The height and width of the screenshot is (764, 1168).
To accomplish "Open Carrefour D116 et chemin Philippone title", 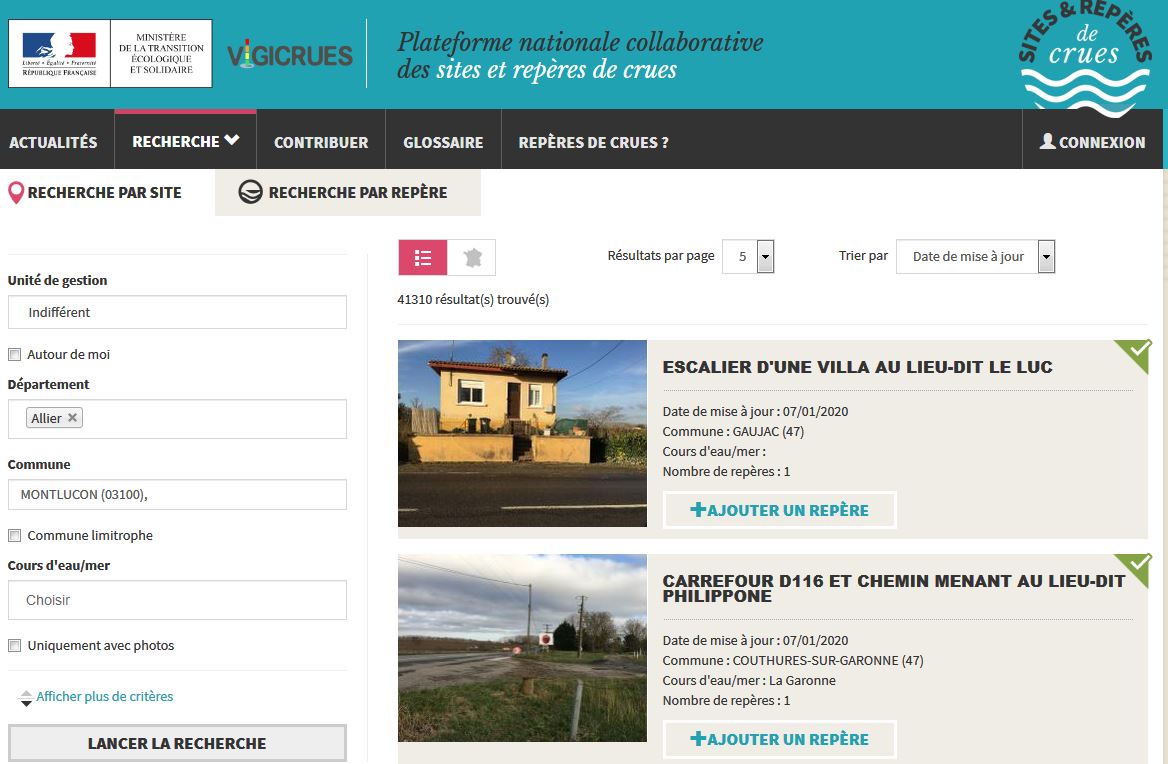I will (x=894, y=588).
